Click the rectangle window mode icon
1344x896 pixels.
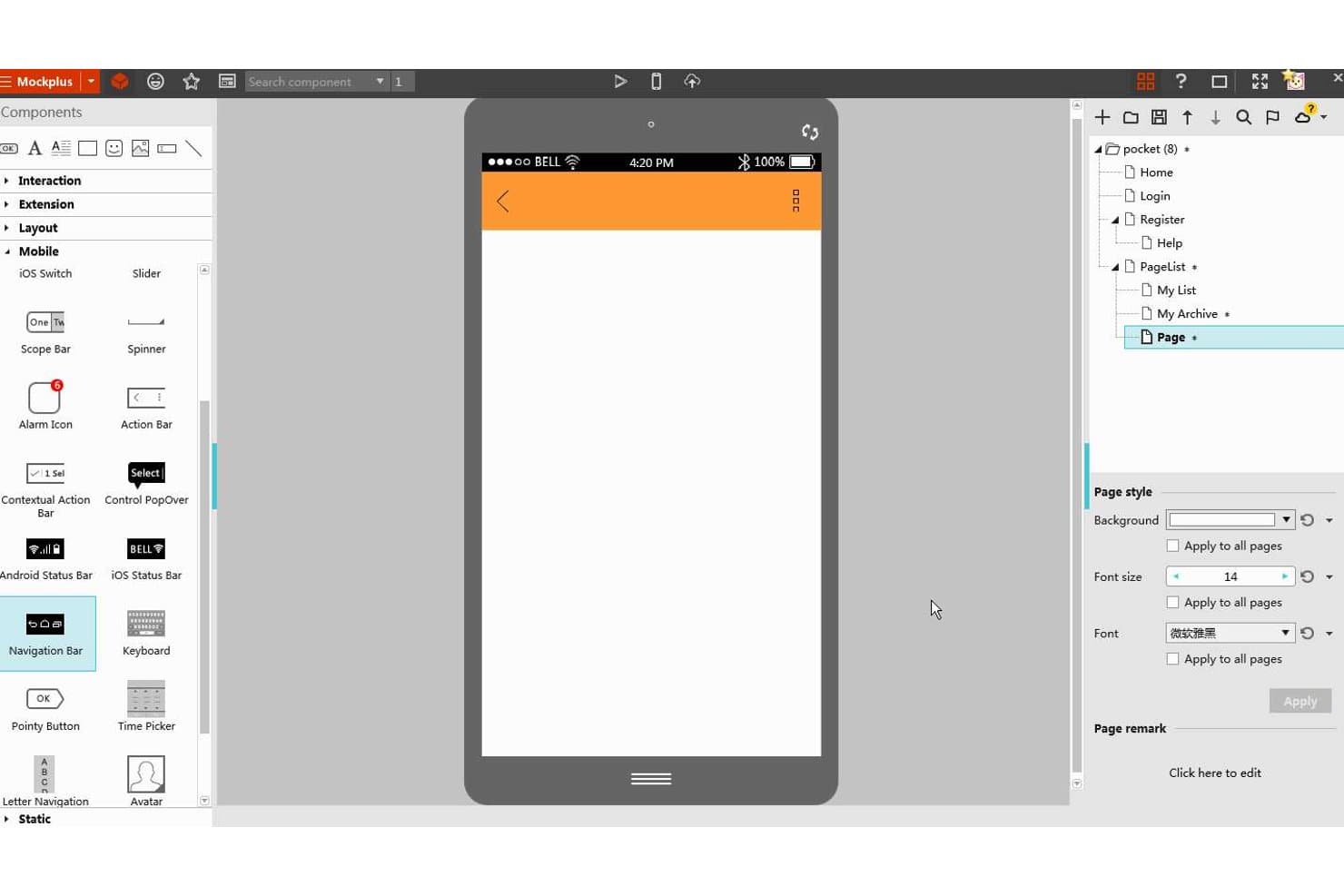[x=1219, y=82]
